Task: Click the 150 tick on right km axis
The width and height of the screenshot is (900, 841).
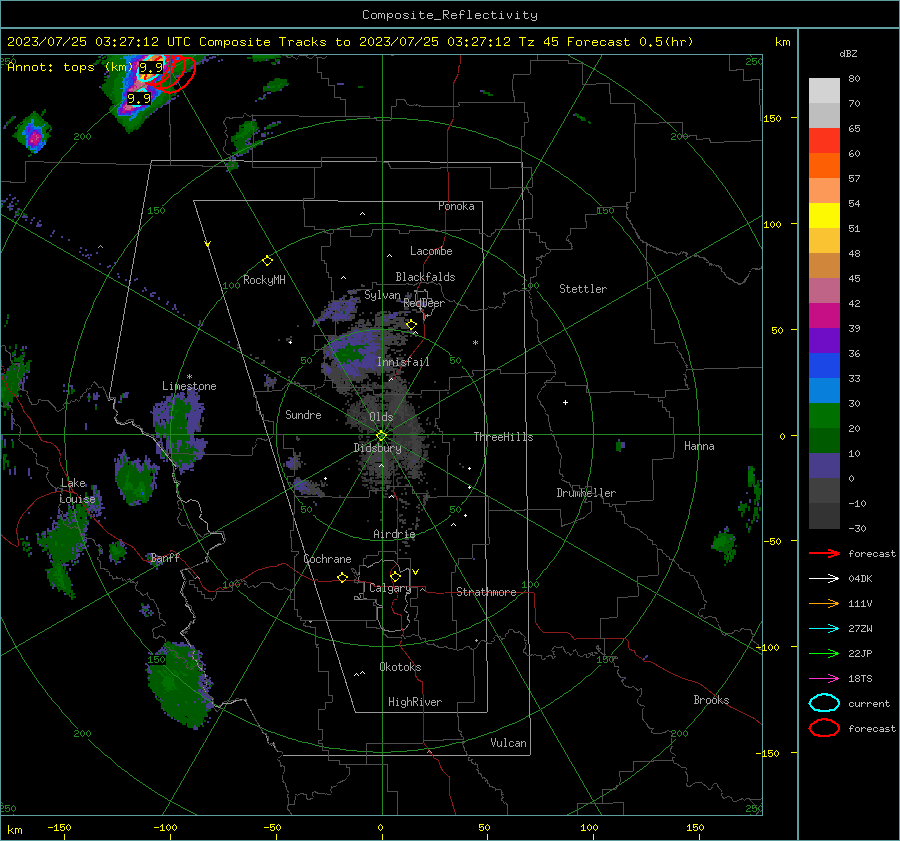Action: pyautogui.click(x=772, y=118)
